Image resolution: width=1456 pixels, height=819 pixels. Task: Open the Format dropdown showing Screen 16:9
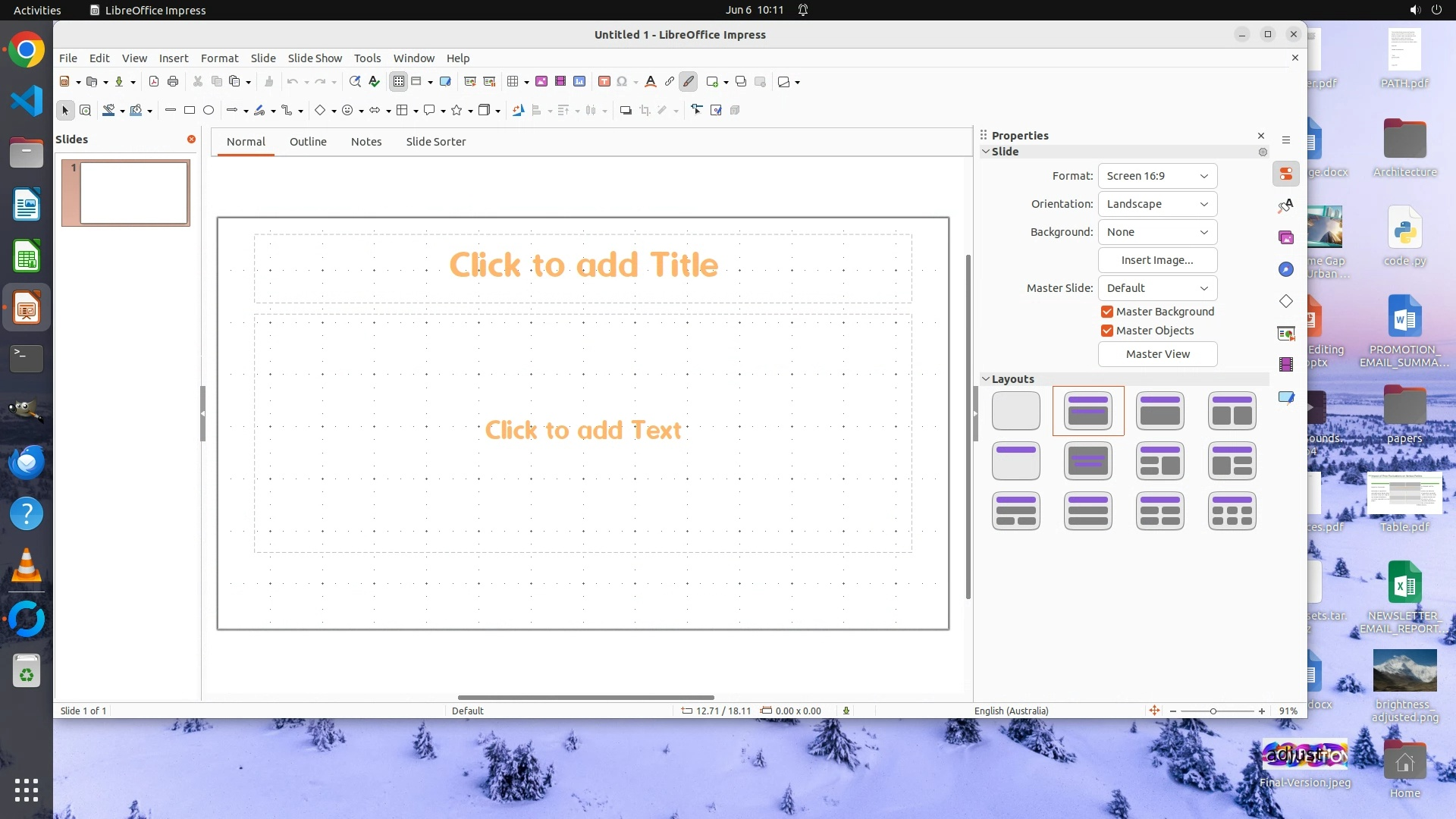pos(1157,176)
